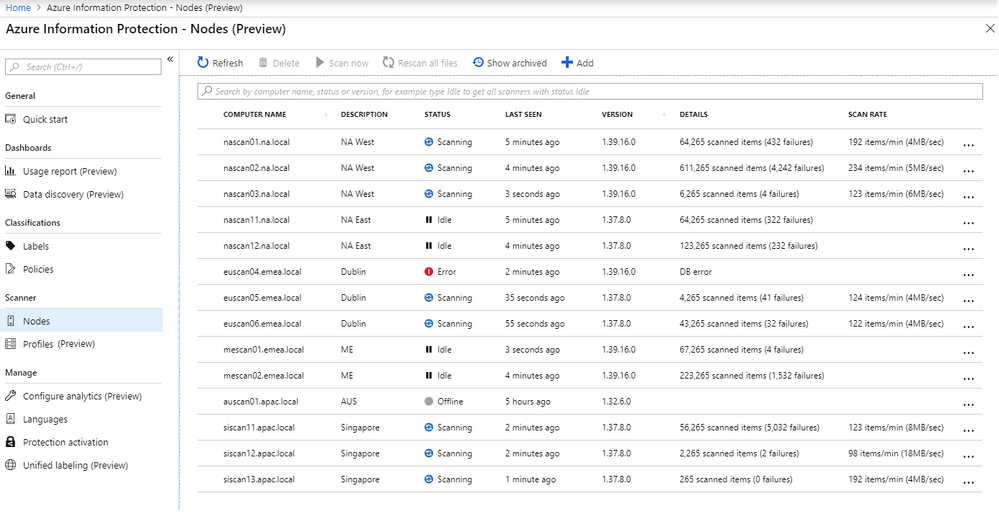Open more options for mescan02.emea.local
Screen dimensions: 999x512
coord(968,379)
